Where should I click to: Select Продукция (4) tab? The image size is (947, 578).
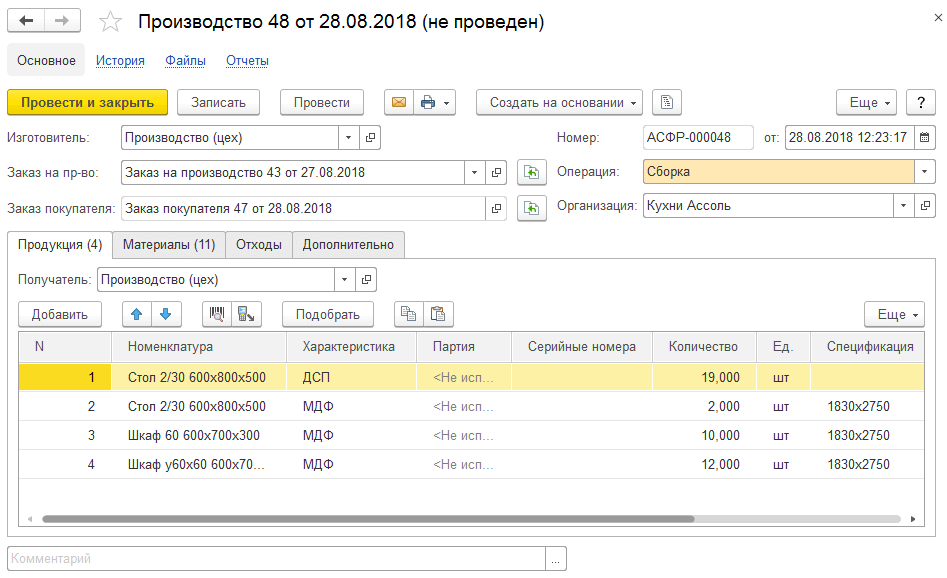pos(60,245)
